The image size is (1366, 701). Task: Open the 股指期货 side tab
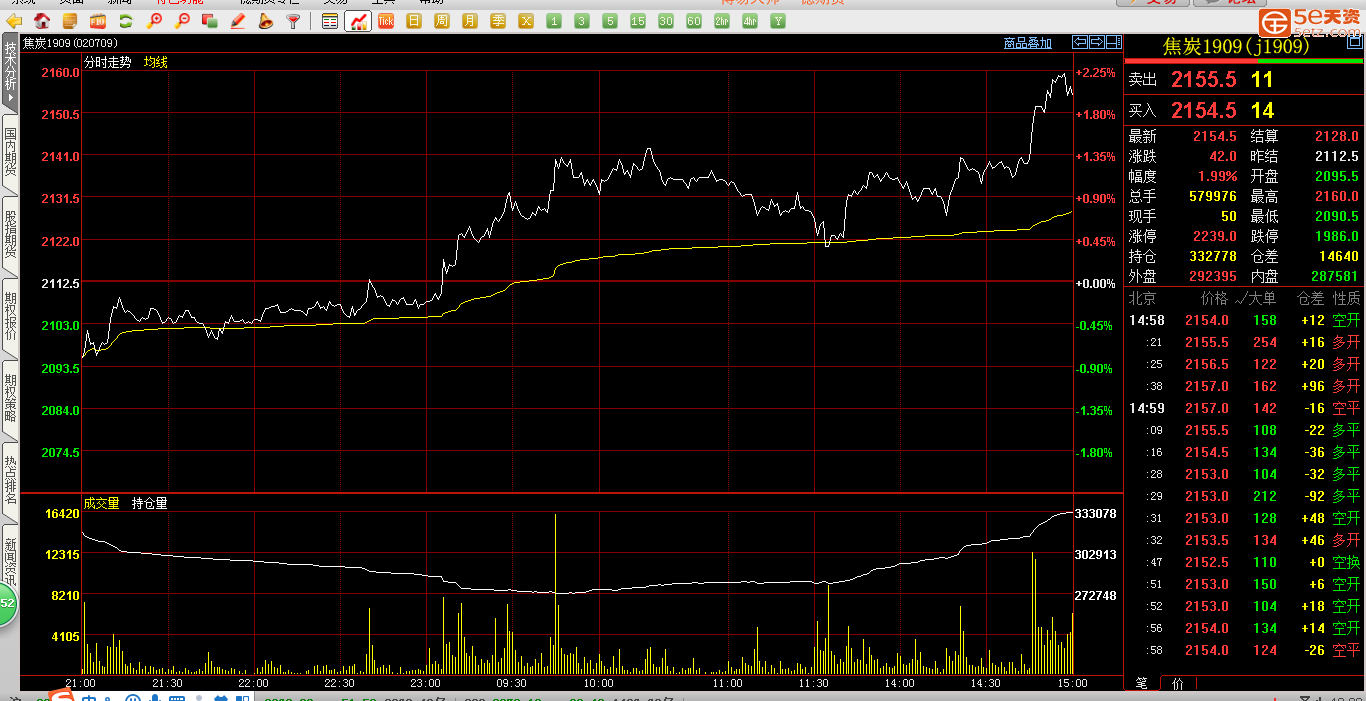(10, 236)
